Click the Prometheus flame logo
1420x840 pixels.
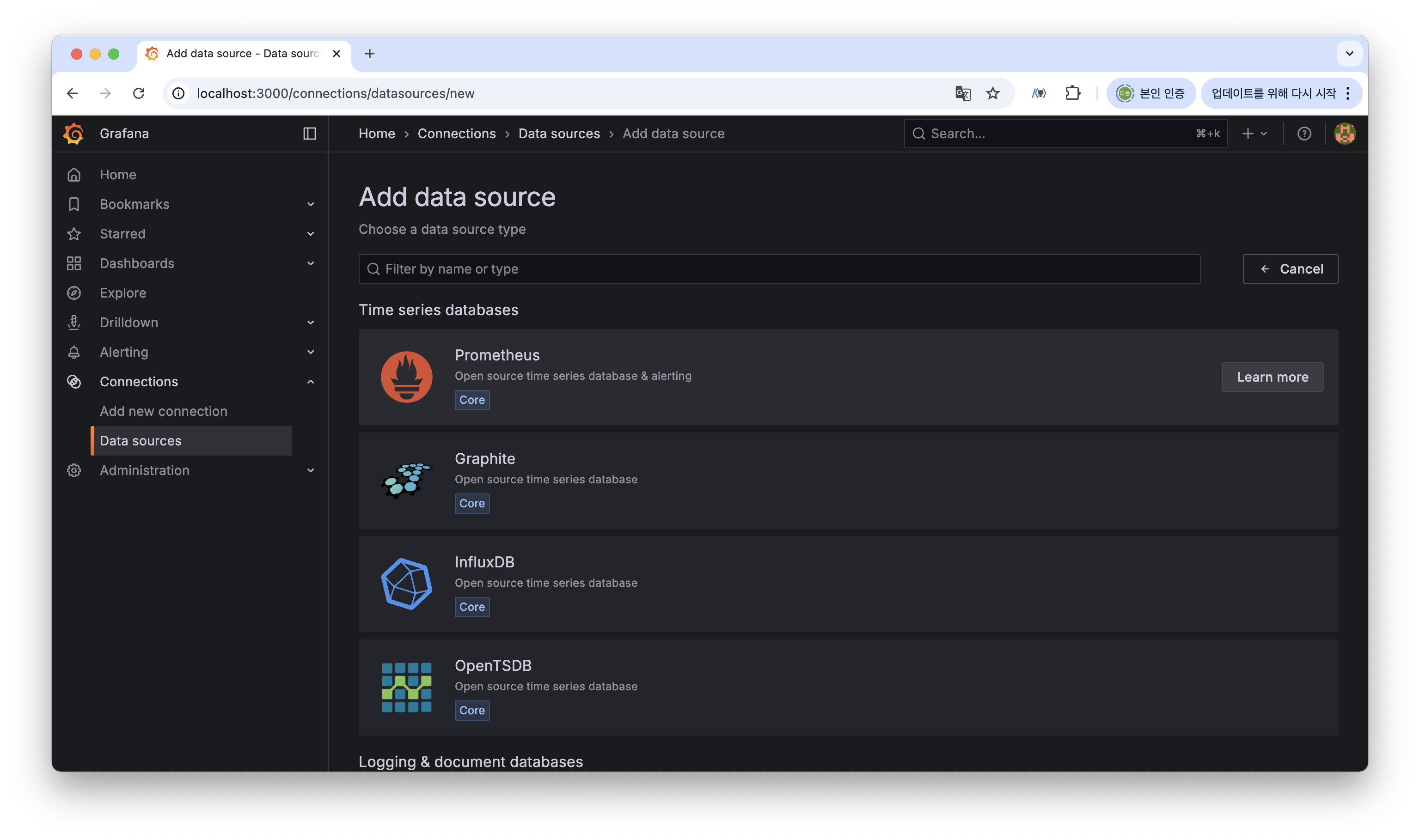coord(406,377)
